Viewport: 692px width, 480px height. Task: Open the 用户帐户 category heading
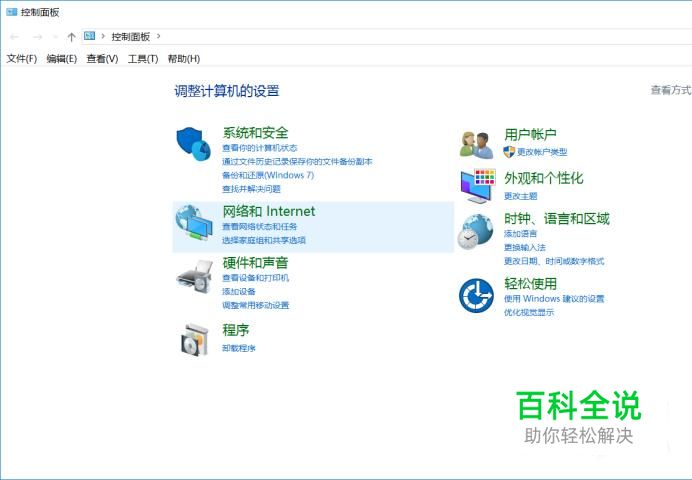pos(530,135)
